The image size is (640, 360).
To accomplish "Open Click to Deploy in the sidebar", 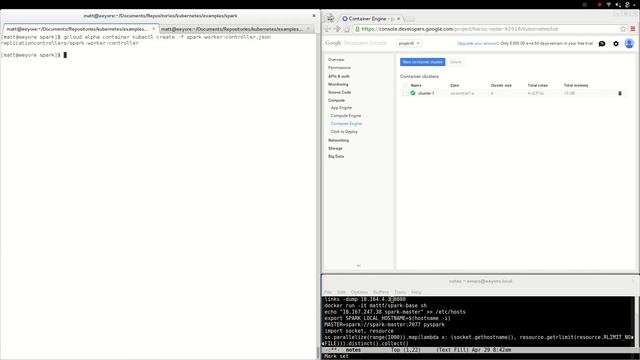I will (x=344, y=132).
